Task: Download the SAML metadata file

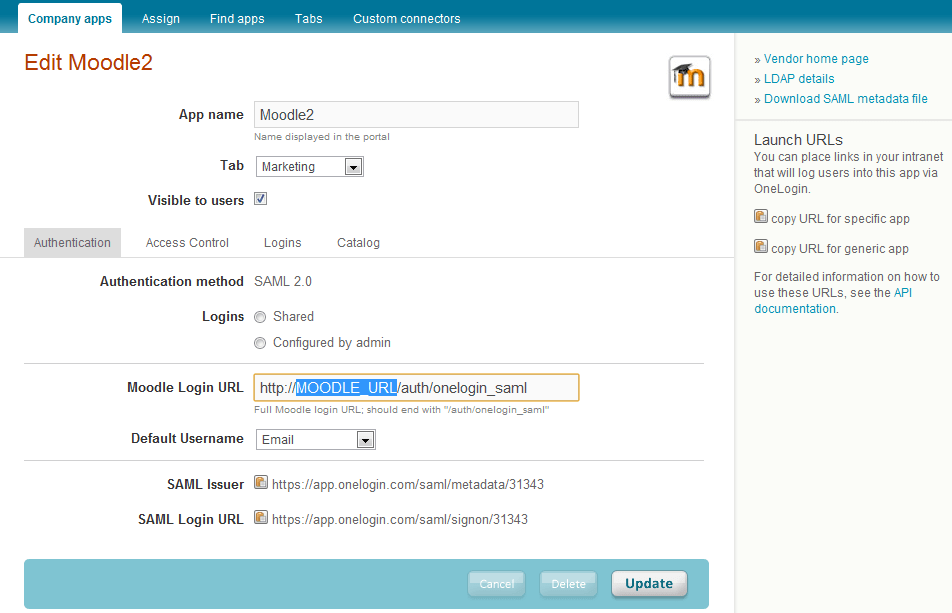Action: tap(845, 98)
